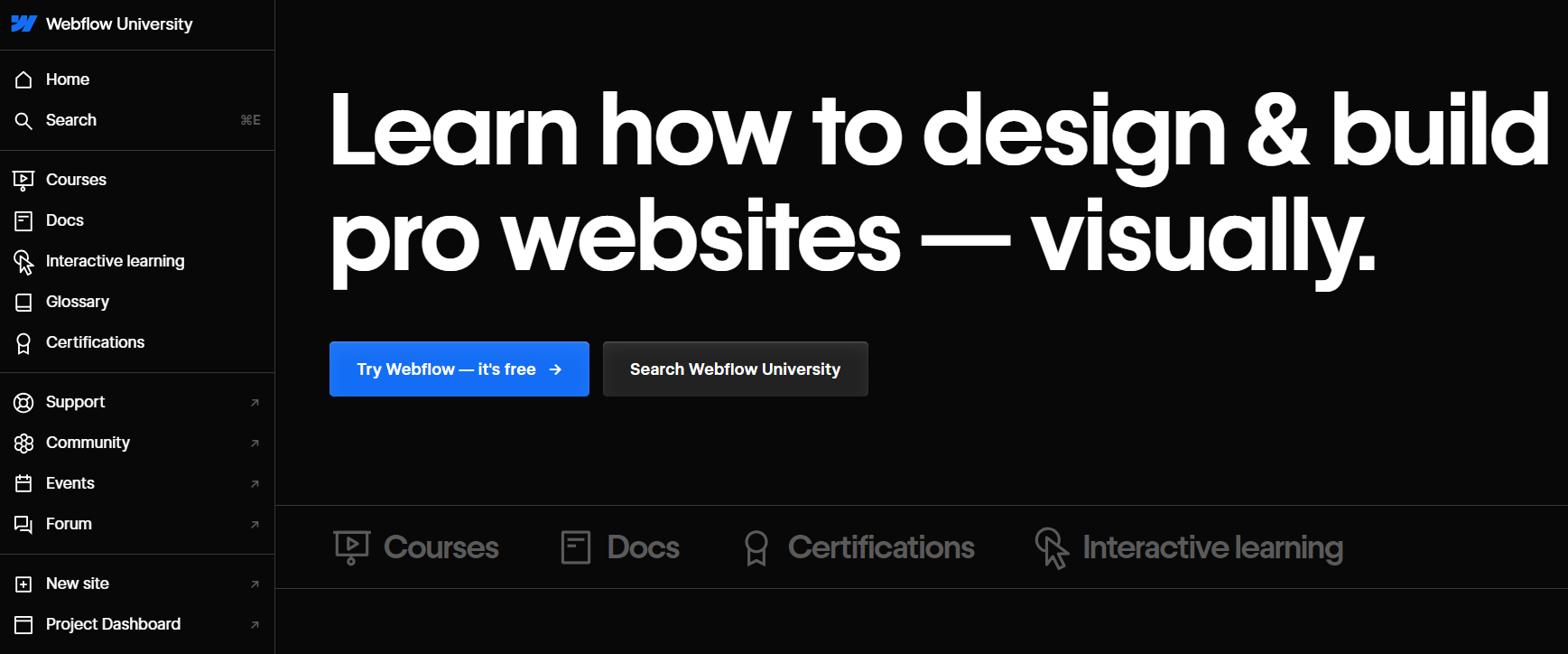
Task: Click the large Interactive learning heading link
Action: (x=1212, y=548)
